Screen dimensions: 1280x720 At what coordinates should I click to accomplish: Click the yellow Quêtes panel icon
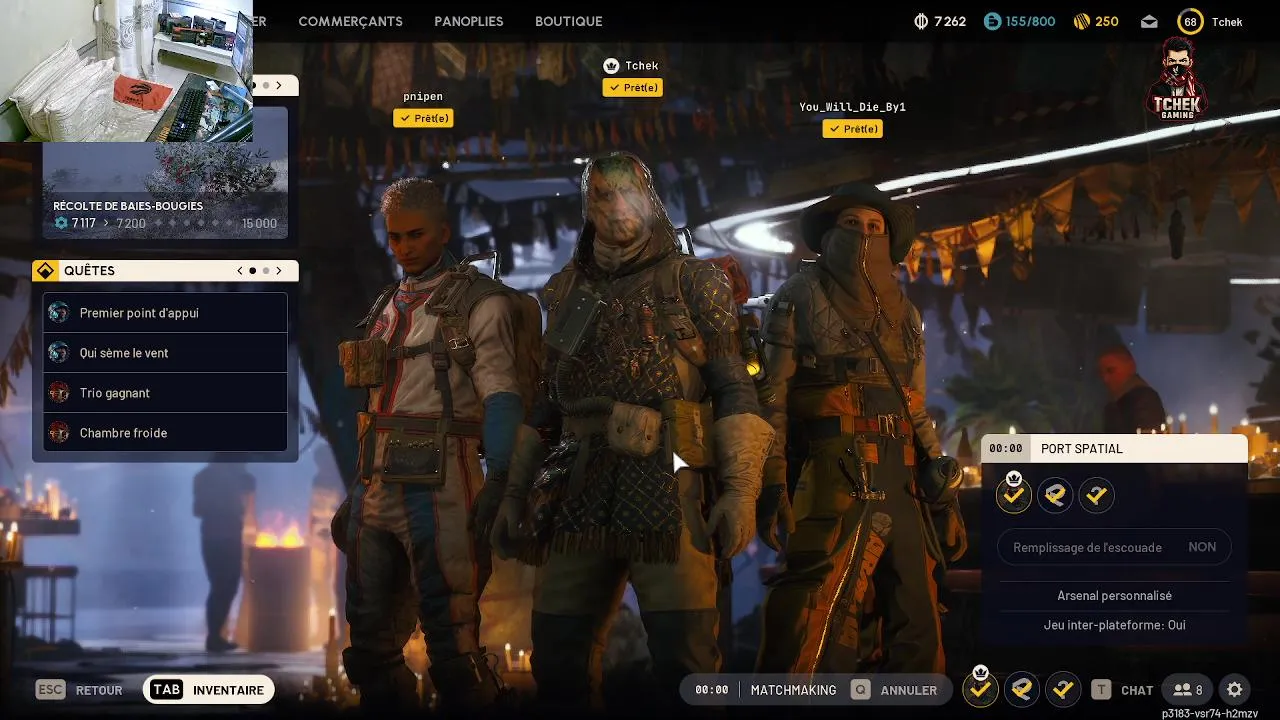tap(44, 271)
